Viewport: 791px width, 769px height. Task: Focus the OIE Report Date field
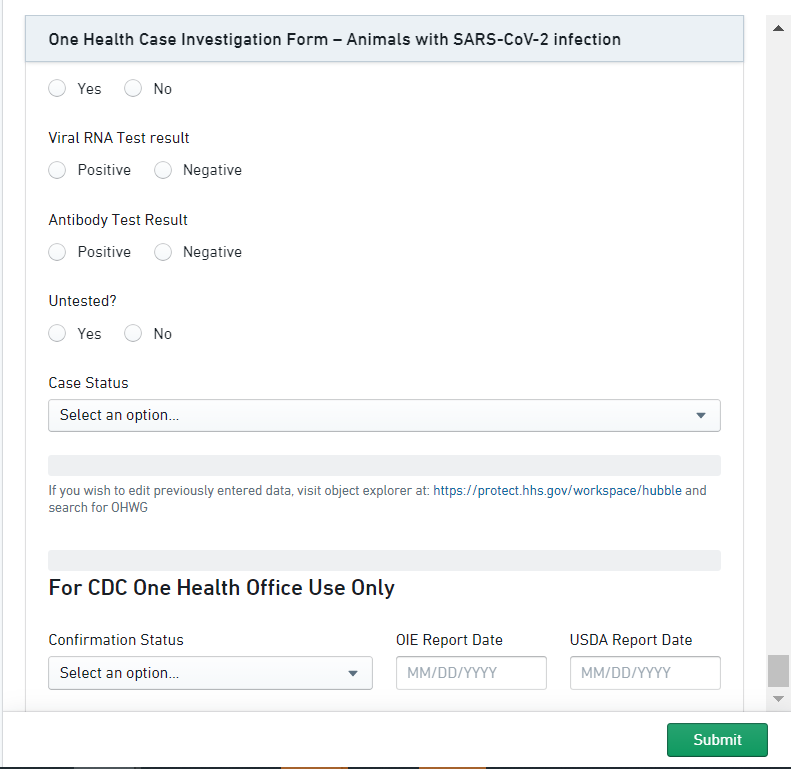[x=471, y=673]
